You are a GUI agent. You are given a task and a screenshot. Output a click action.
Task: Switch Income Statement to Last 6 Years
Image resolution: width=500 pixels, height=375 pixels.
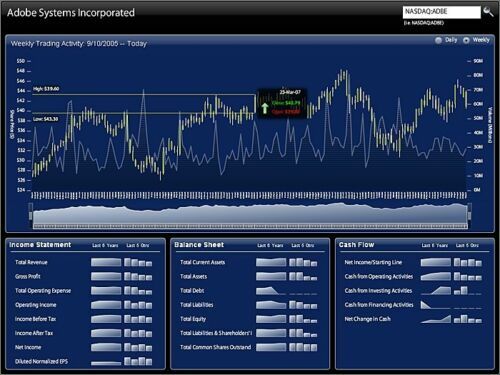105,245
